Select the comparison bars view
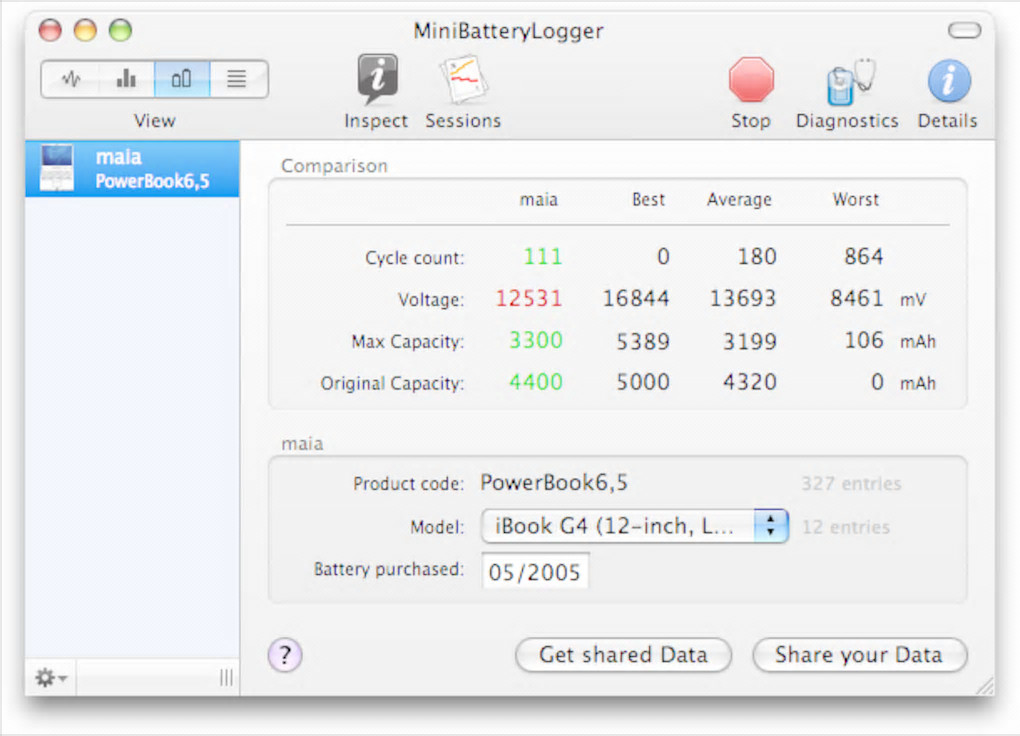This screenshot has height=736, width=1020. click(x=181, y=79)
